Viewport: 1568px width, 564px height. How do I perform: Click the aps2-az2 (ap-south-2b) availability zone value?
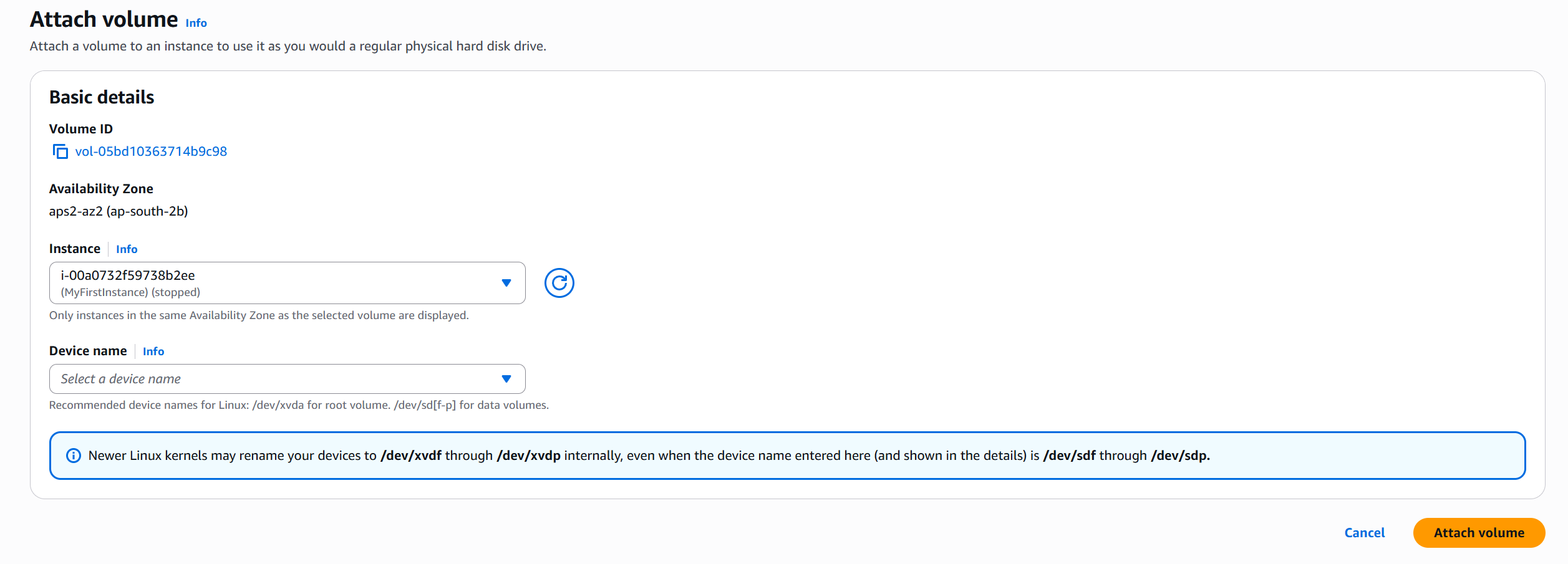coord(119,211)
